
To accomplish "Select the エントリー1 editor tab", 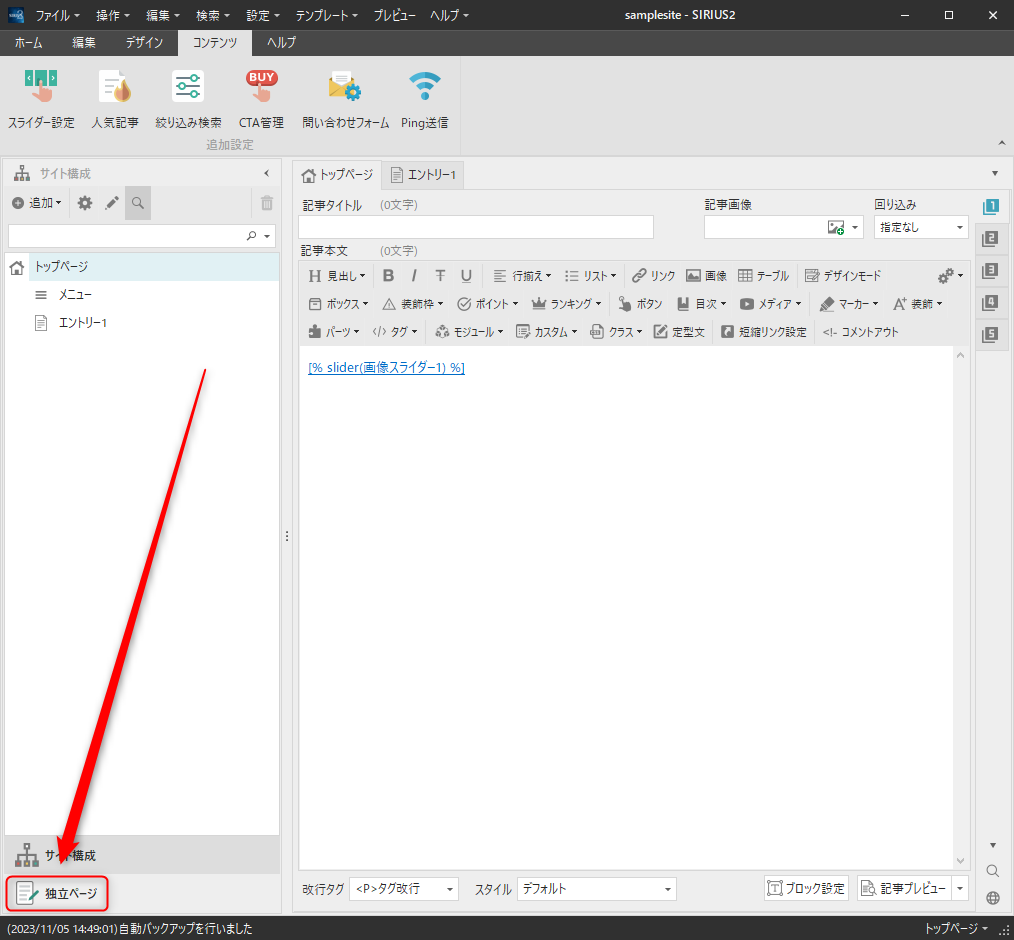I will pos(423,175).
